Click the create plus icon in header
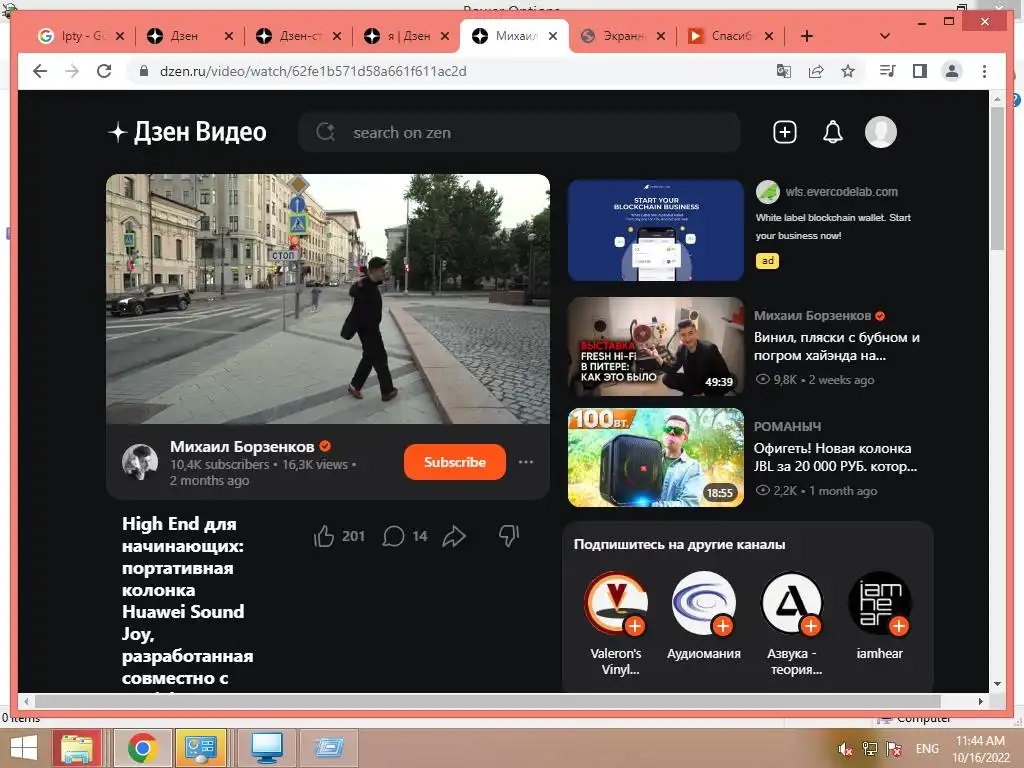The height and width of the screenshot is (768, 1024). tap(784, 132)
